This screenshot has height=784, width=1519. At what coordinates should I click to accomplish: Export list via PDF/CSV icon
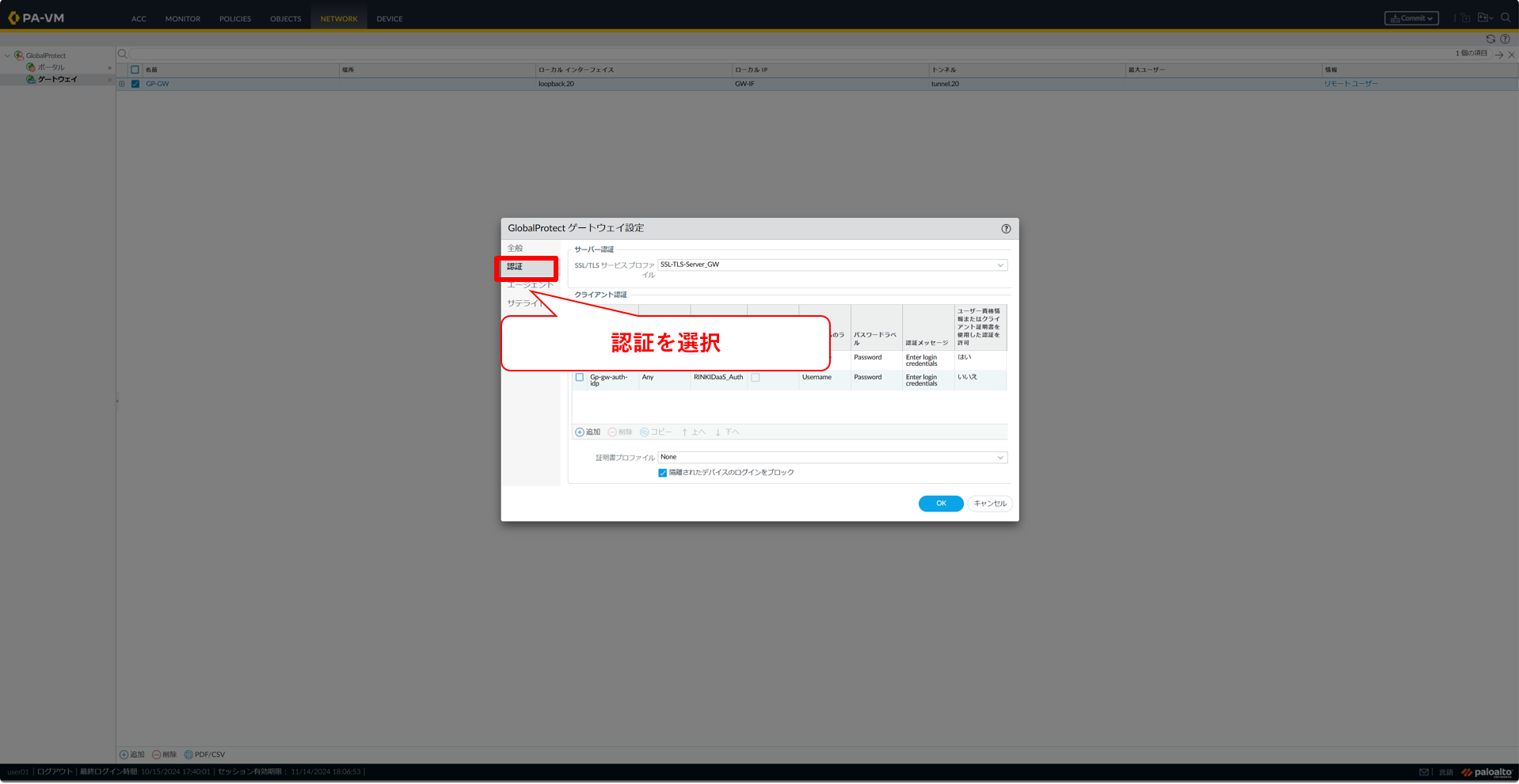188,755
